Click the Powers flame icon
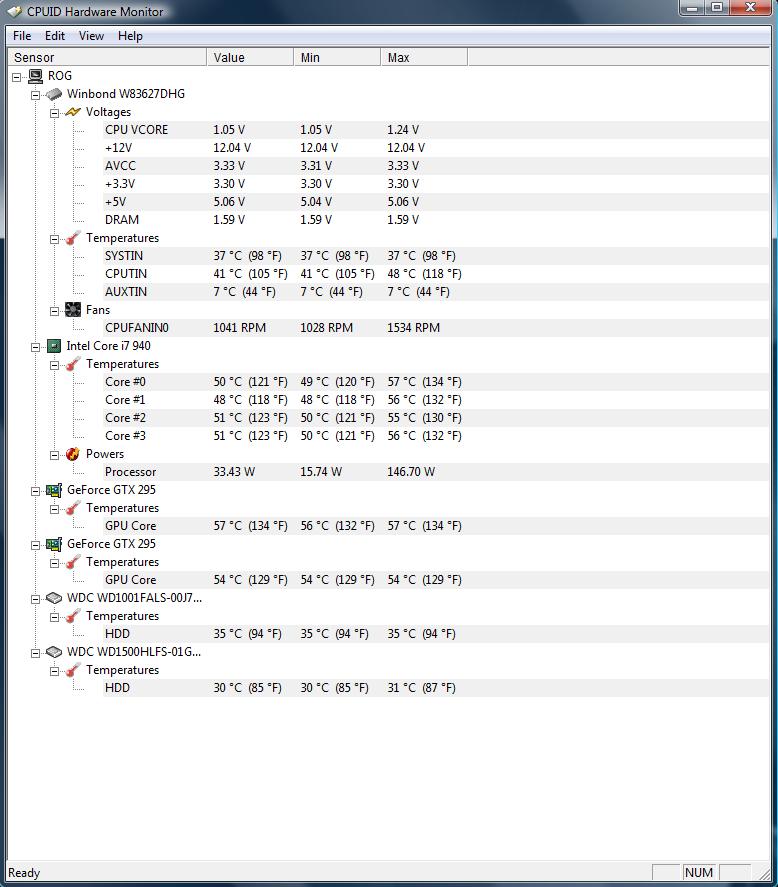This screenshot has height=887, width=778. pyautogui.click(x=73, y=454)
